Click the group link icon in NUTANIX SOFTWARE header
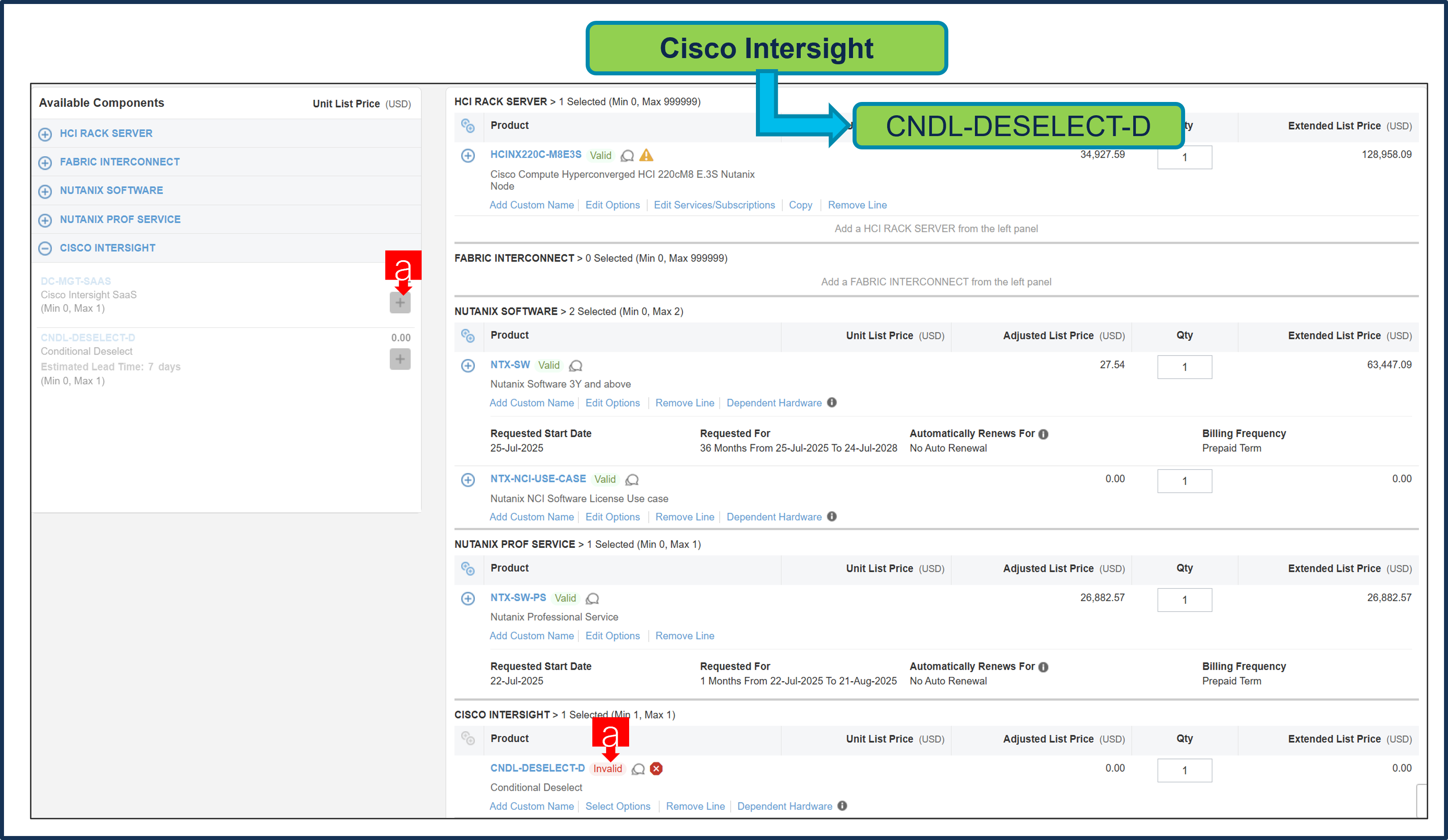Image resolution: width=1448 pixels, height=840 pixels. [469, 337]
